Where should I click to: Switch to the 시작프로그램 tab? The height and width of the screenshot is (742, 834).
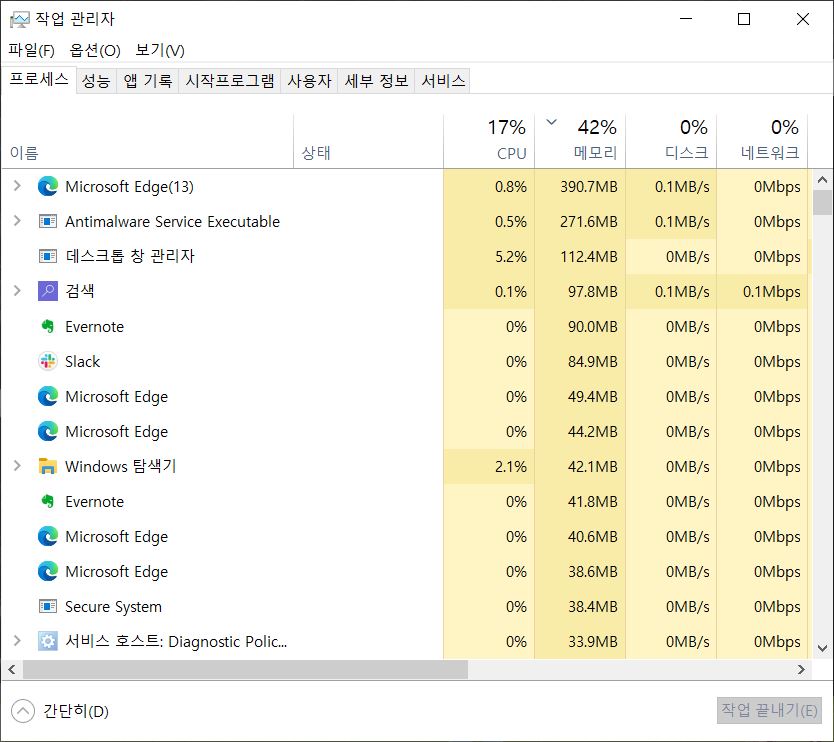click(x=230, y=81)
